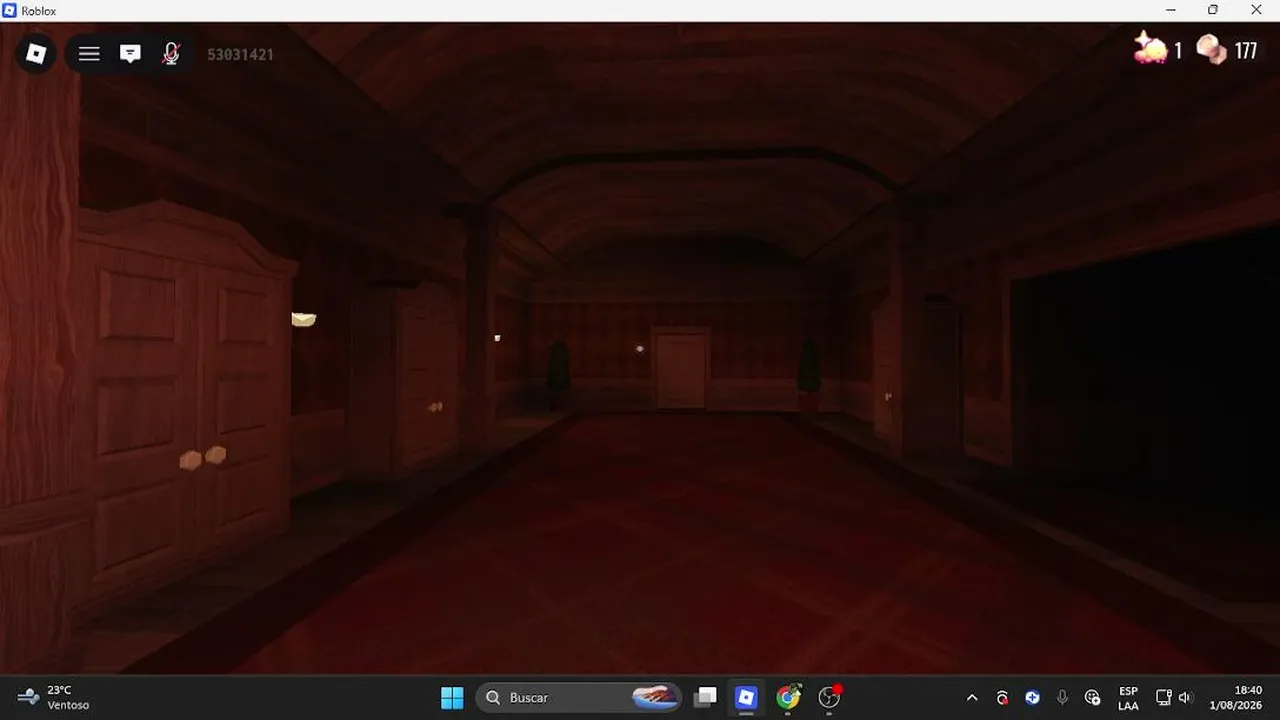
Task: Click the volume speaker icon in tray
Action: (1186, 697)
